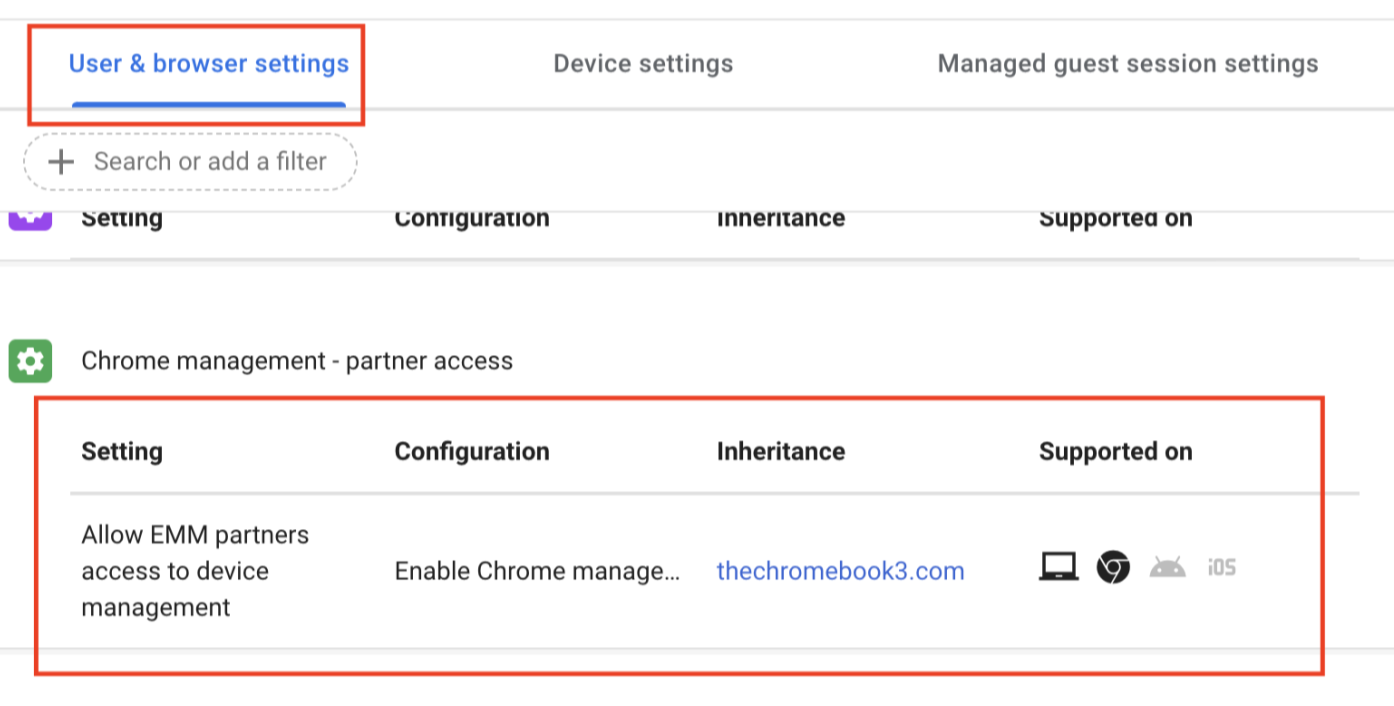
Task: Click the Chrome browser supported-platform icon
Action: [x=1113, y=568]
